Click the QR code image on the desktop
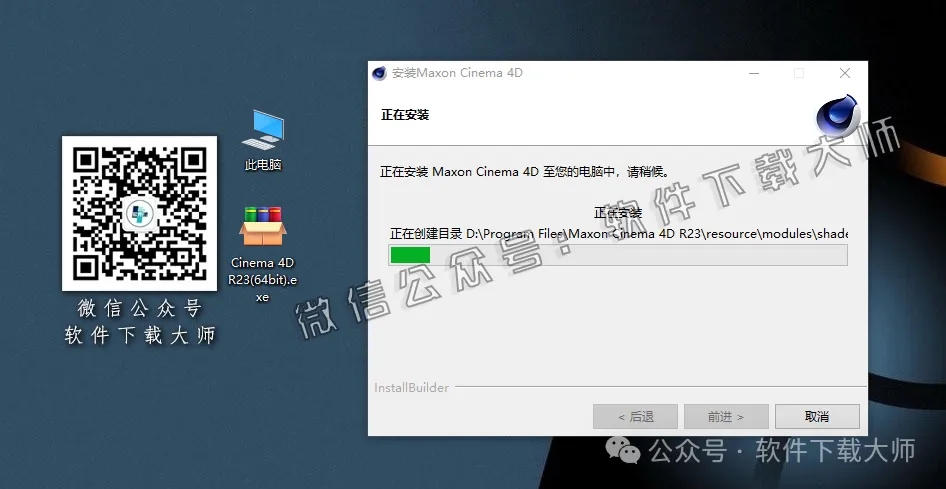The height and width of the screenshot is (489, 946). [x=139, y=213]
